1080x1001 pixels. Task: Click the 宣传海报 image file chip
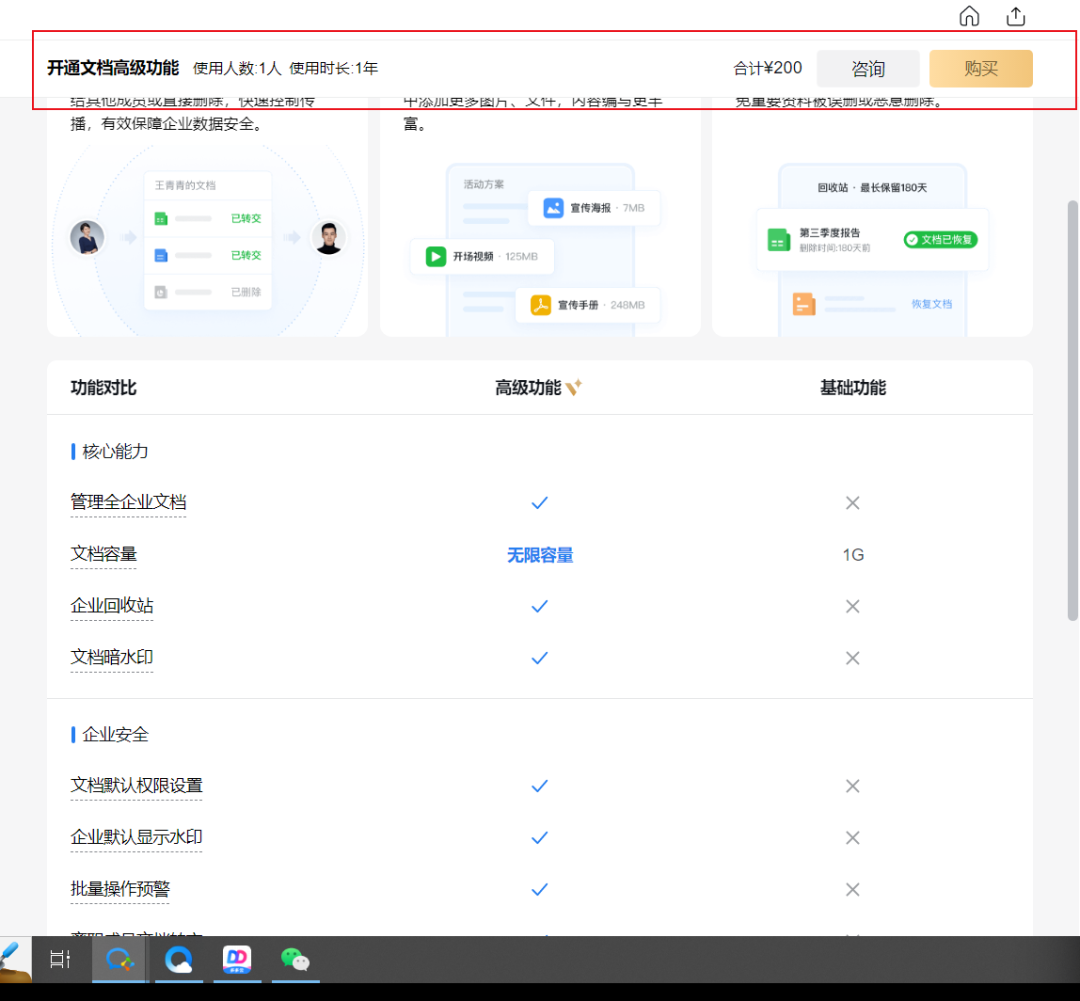coord(594,207)
